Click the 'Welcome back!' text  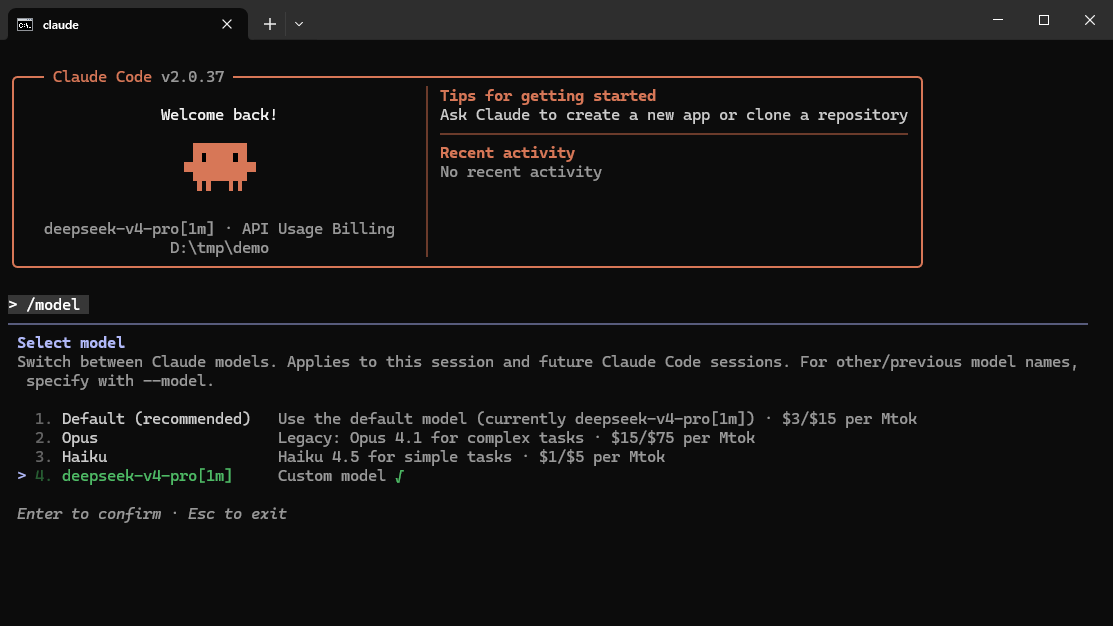coord(219,115)
